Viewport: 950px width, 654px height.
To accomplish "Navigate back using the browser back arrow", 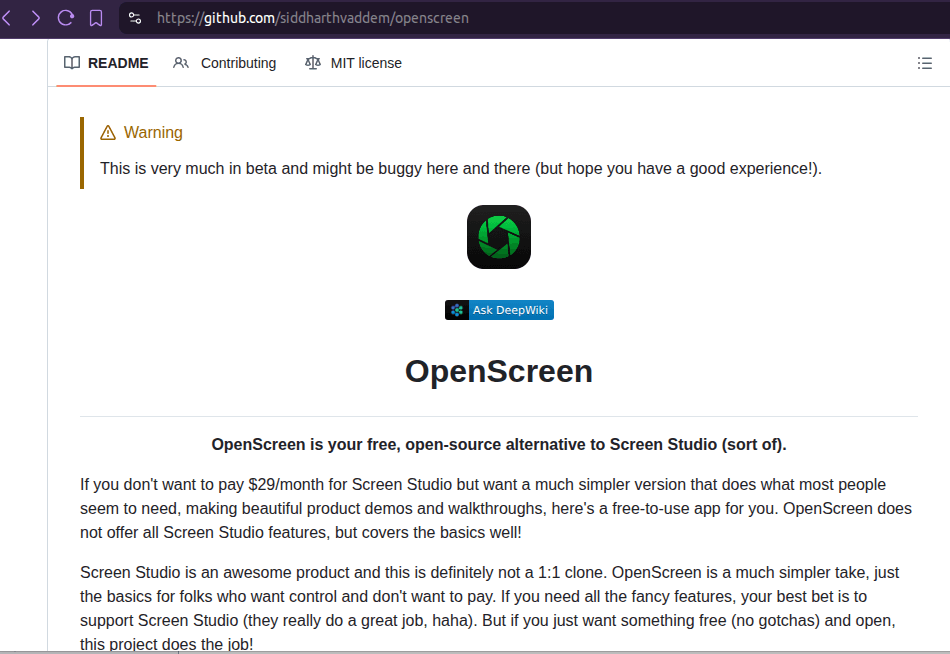I will point(8,17).
